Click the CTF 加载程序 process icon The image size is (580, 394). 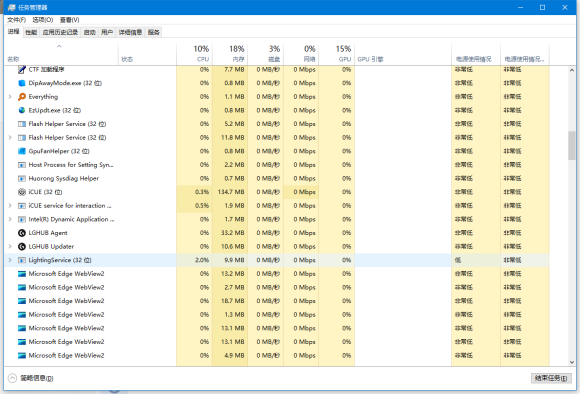coord(22,70)
